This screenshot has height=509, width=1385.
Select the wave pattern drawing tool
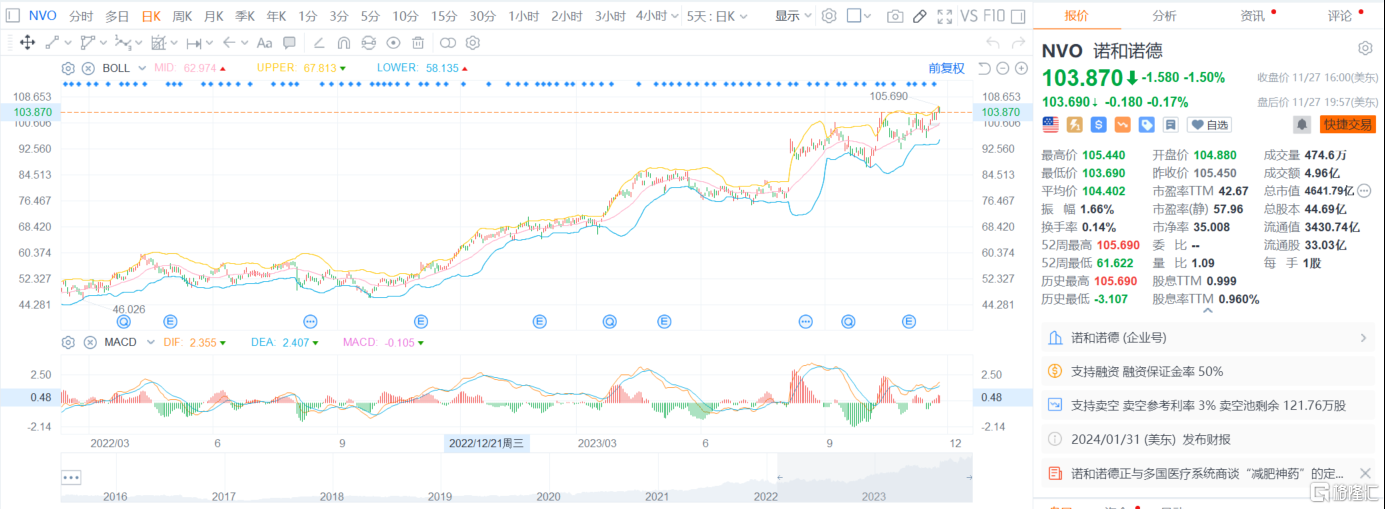(122, 42)
